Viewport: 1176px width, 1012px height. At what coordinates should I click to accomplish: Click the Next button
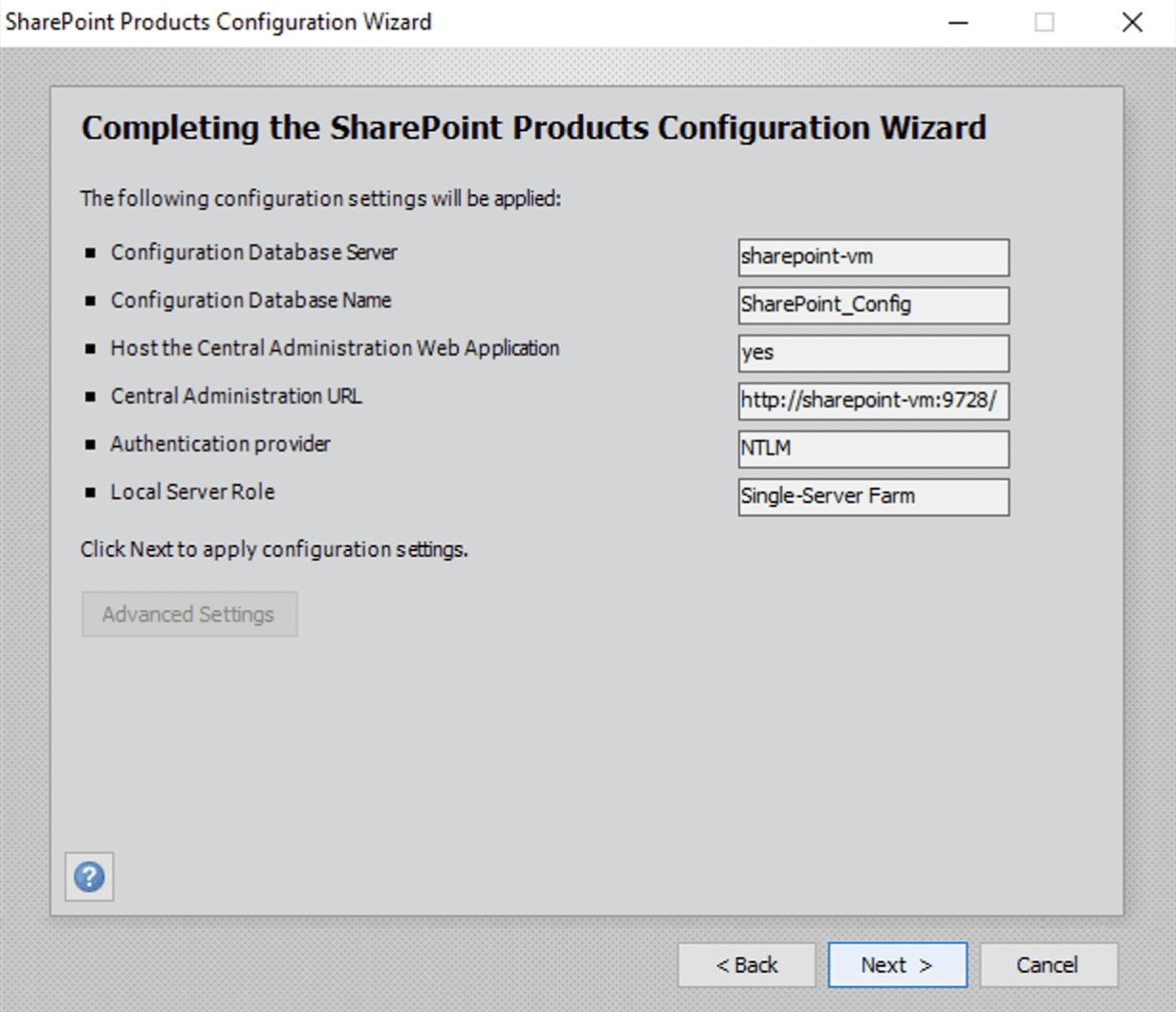tap(897, 965)
